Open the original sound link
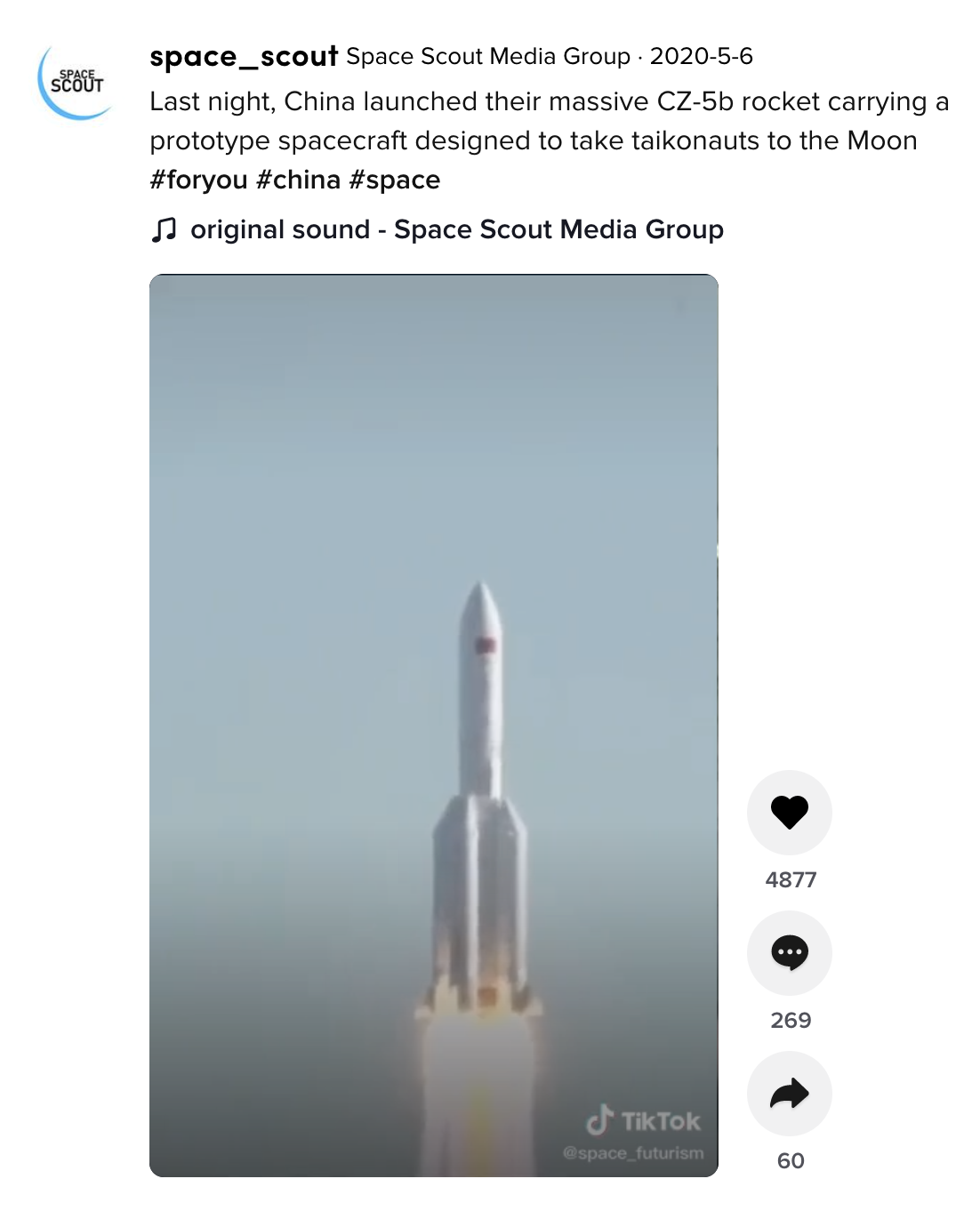The height and width of the screenshot is (1227, 980). (456, 229)
